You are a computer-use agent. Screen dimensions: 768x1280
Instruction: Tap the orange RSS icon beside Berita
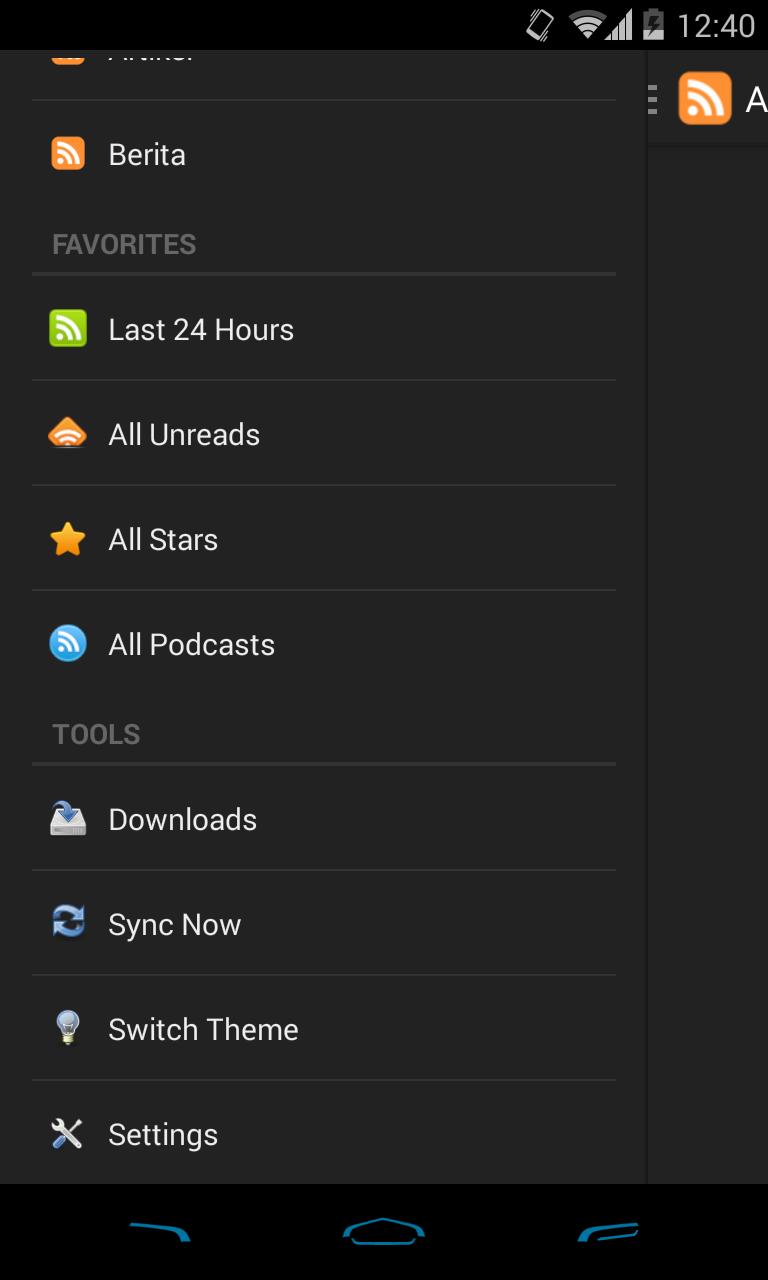[x=68, y=154]
